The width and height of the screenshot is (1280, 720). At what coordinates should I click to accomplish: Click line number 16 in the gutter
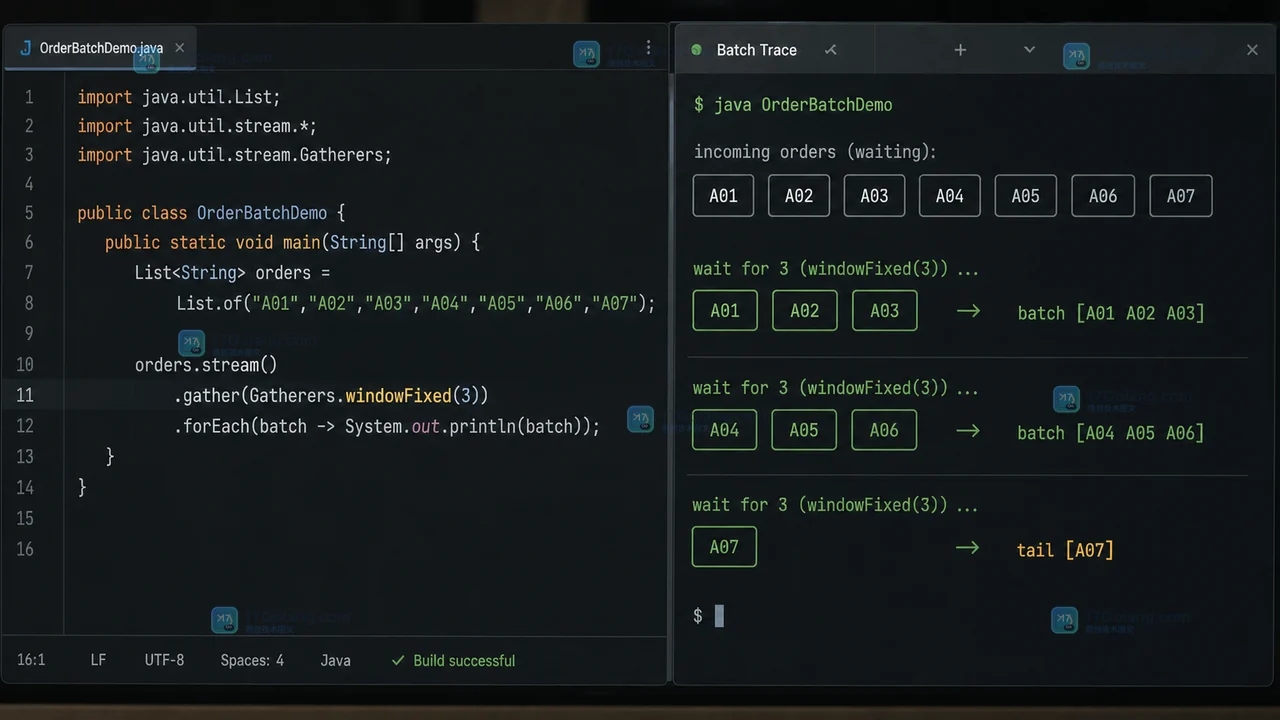25,549
